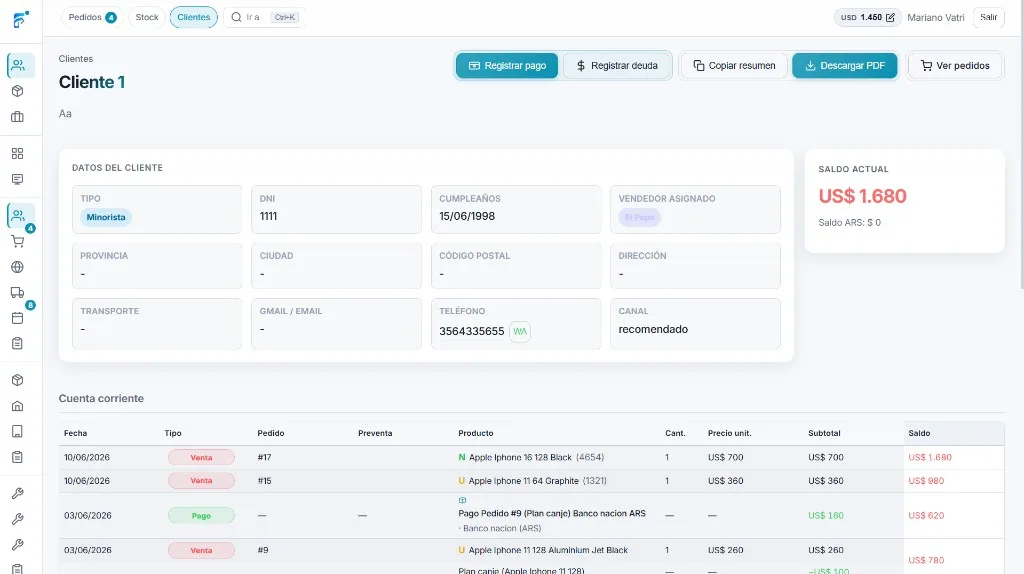
Task: Click order number #15
Action: point(264,481)
